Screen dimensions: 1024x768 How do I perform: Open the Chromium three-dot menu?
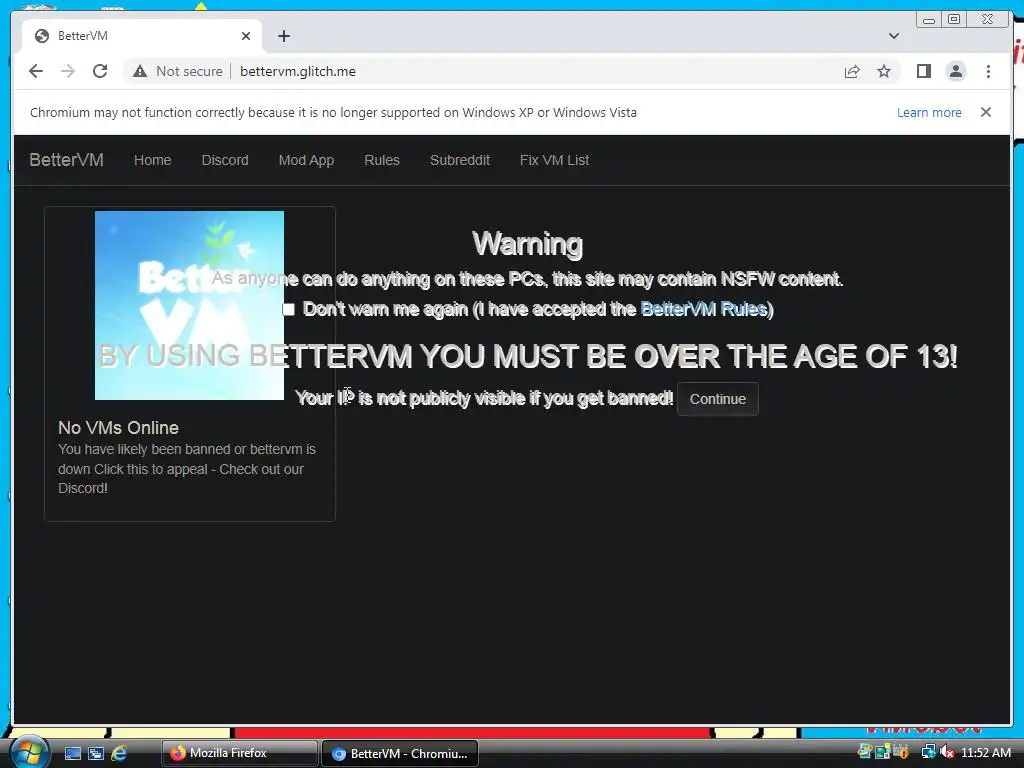(x=988, y=71)
